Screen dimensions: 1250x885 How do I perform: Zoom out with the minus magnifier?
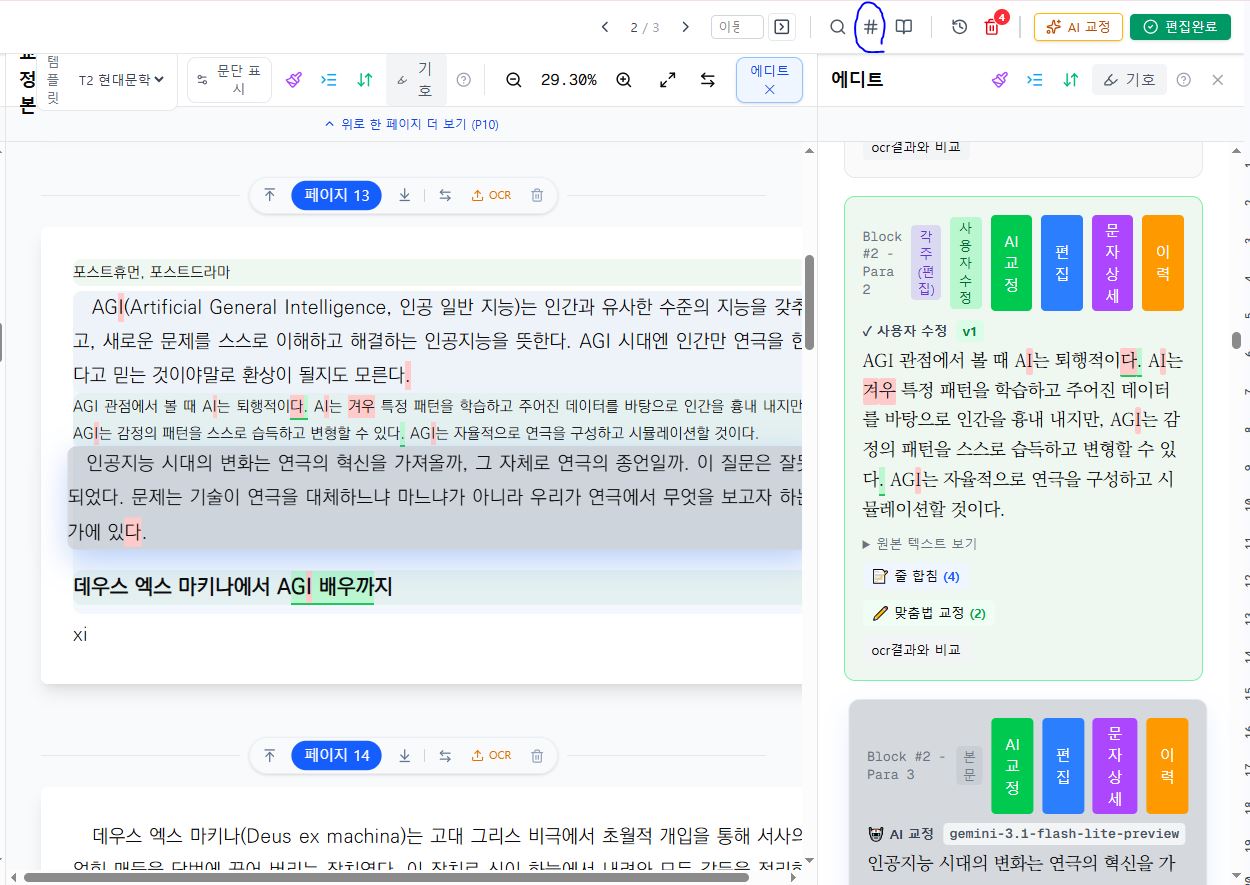[x=514, y=80]
